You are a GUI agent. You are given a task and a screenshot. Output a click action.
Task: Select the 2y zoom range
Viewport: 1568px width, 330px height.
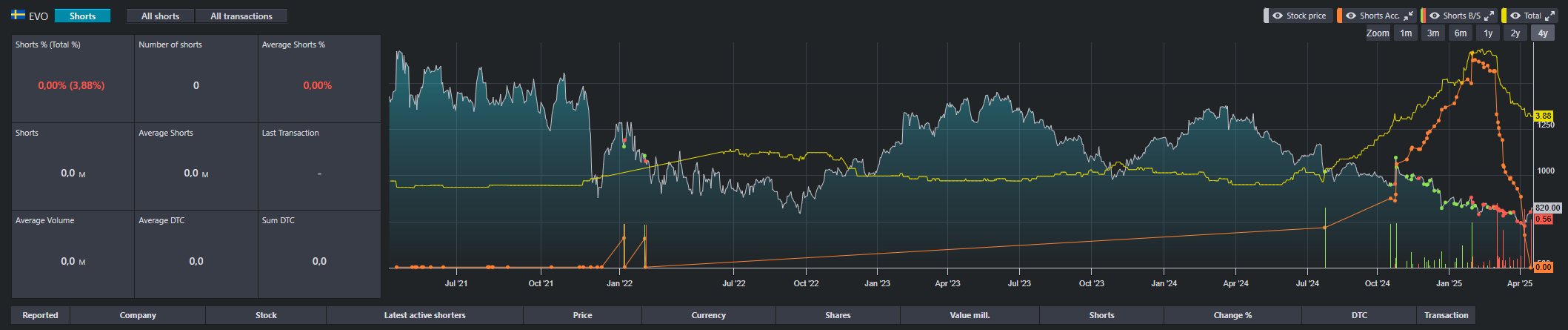pos(1515,33)
